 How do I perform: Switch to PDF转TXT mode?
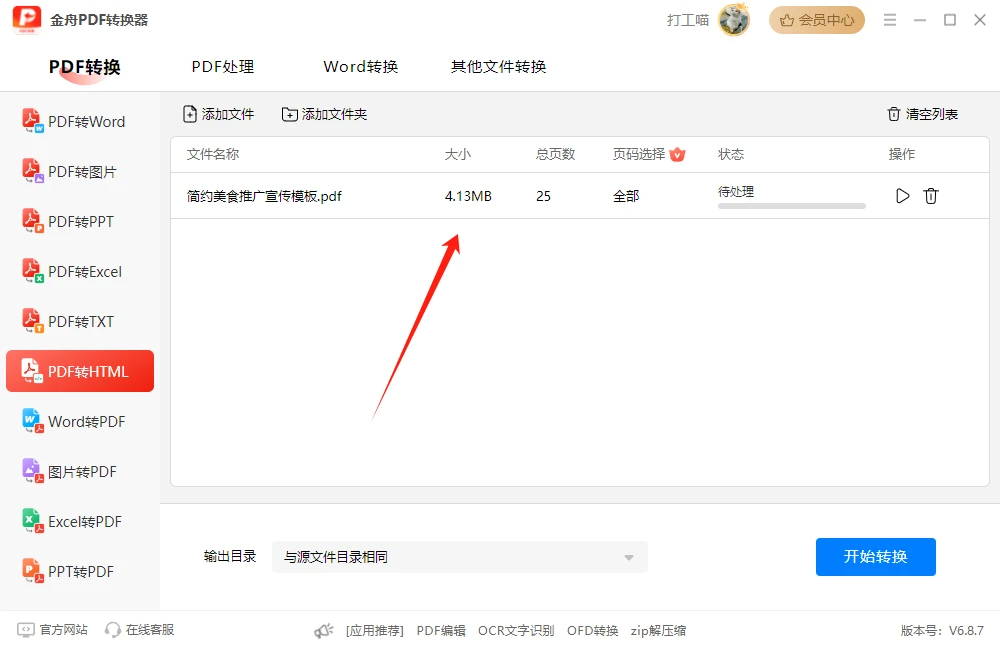[80, 321]
